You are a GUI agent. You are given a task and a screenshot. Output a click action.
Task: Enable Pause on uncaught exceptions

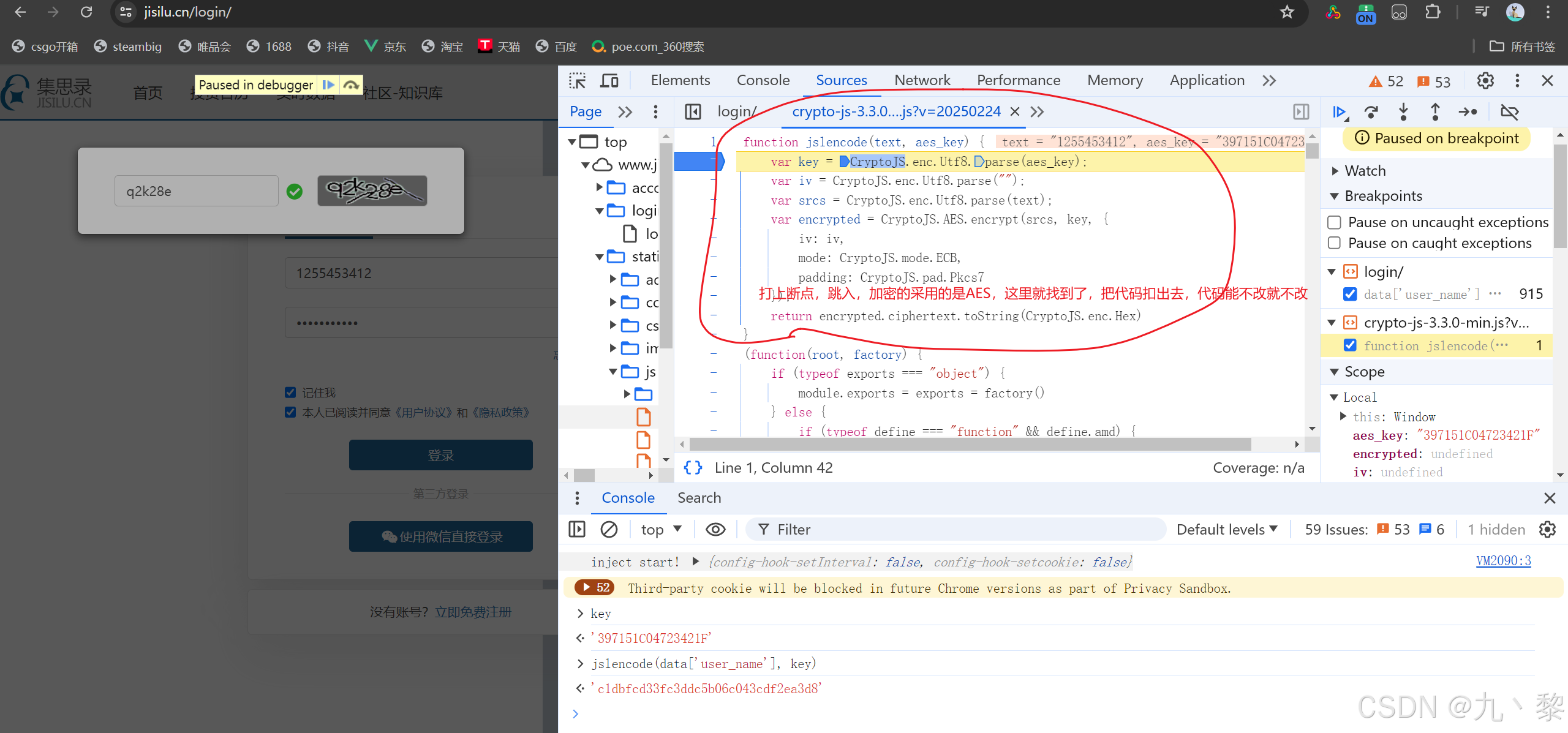point(1335,222)
